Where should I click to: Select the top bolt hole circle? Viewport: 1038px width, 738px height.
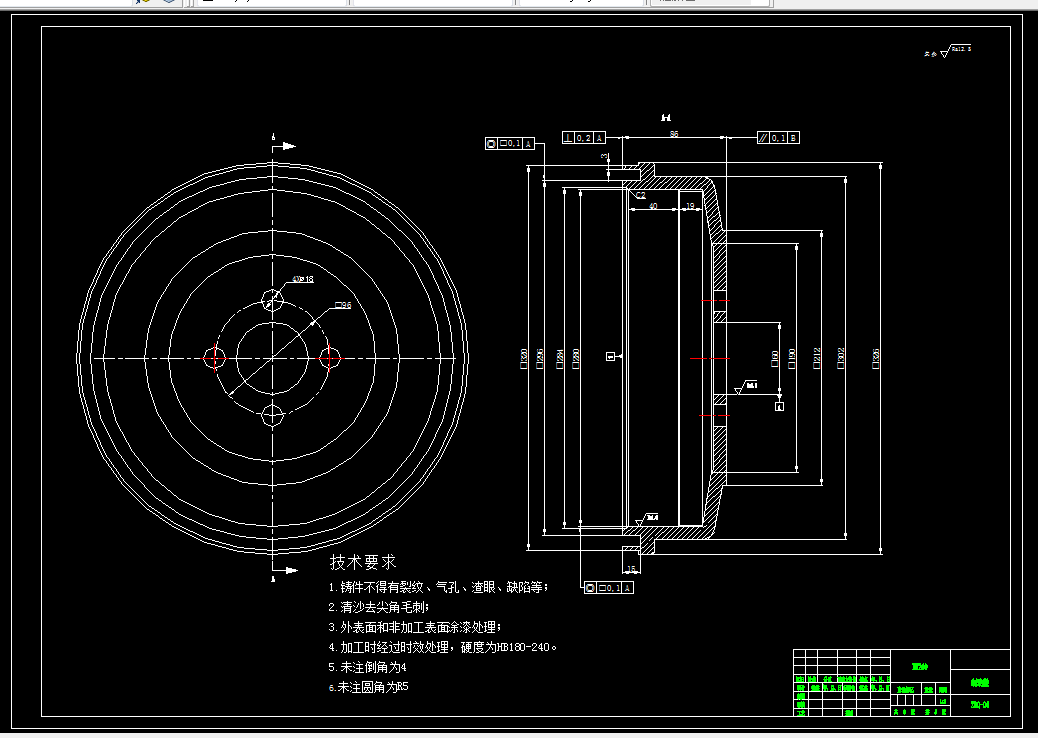(272, 300)
